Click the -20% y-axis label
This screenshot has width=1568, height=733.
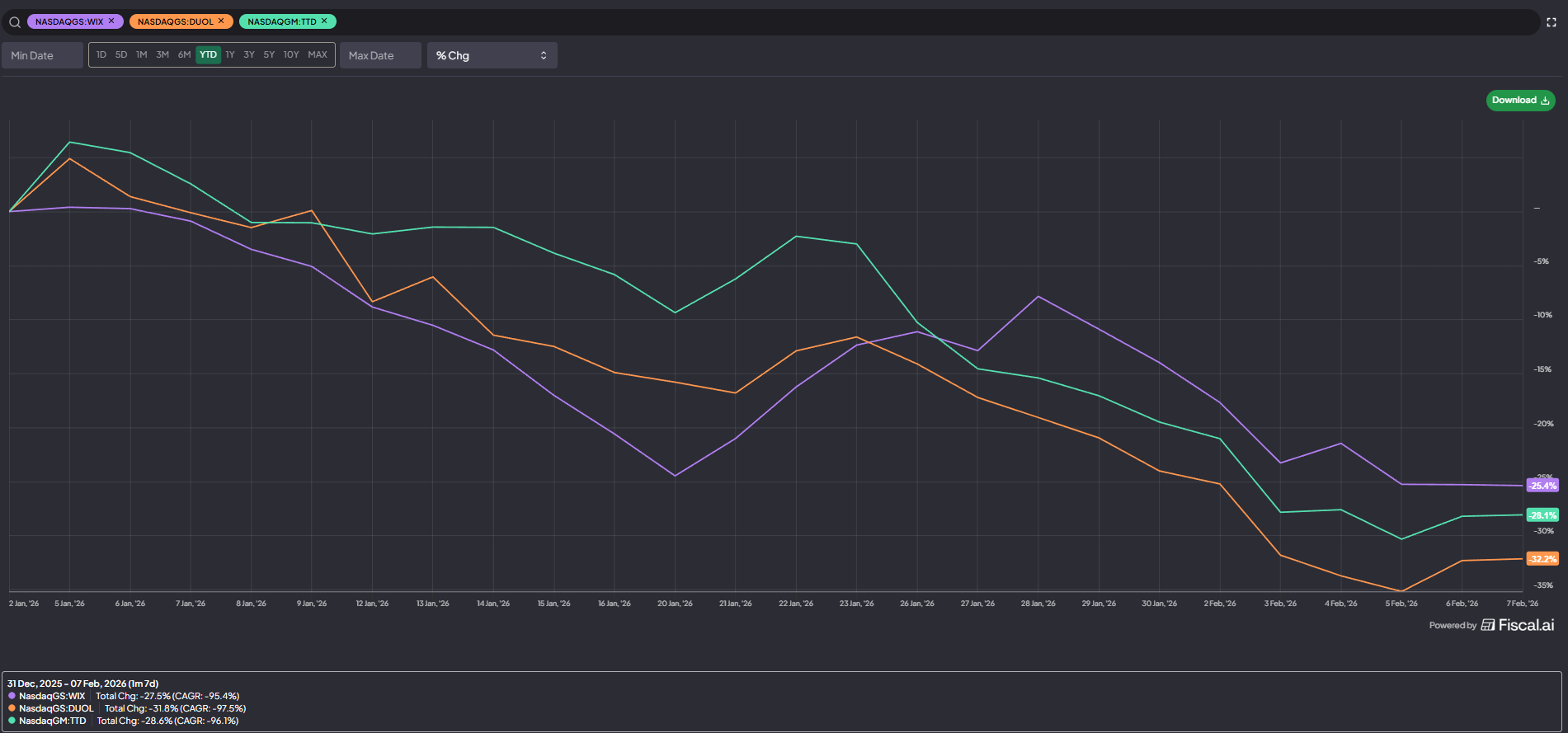[1542, 424]
